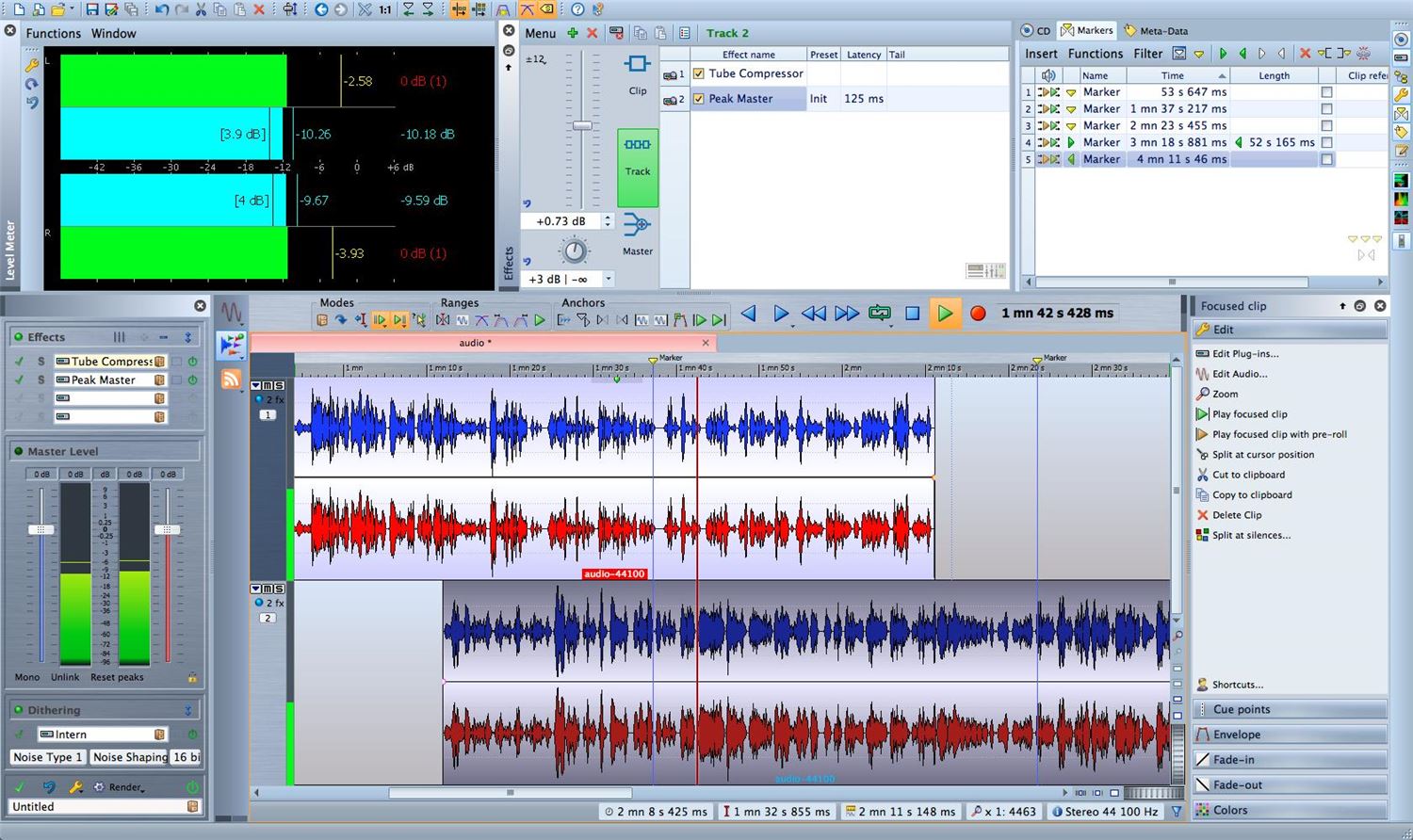Click the Reset peaks button
The image size is (1413, 840).
pos(117,677)
